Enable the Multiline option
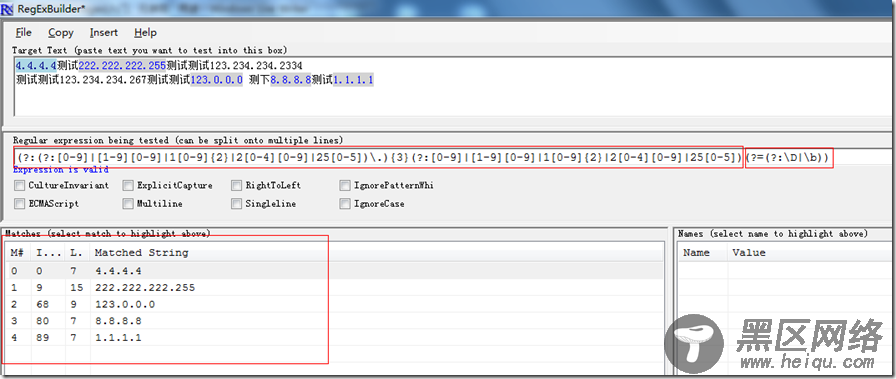The width and height of the screenshot is (896, 379). 128,204
